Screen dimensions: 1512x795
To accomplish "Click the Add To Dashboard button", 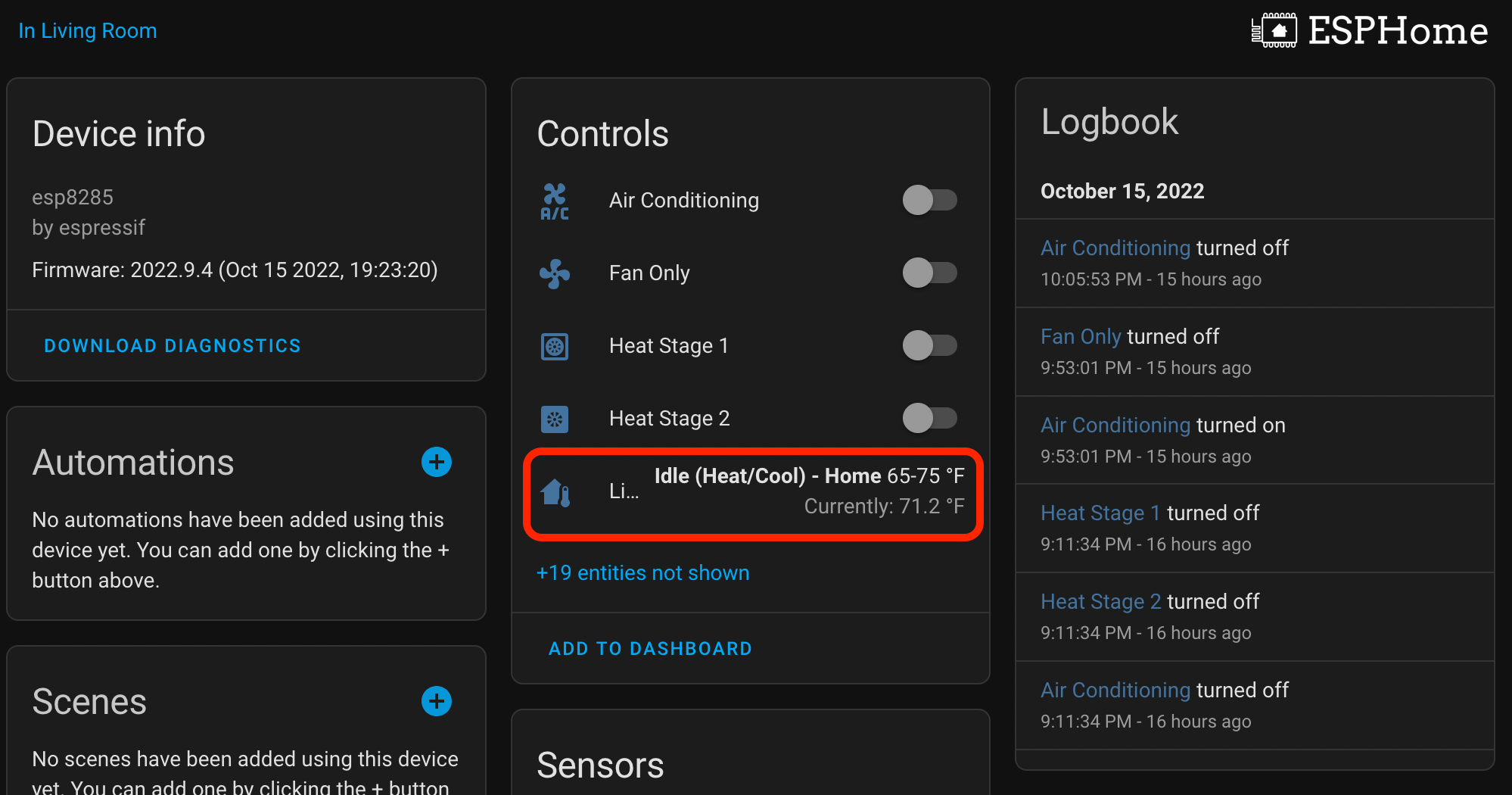I will tap(650, 648).
